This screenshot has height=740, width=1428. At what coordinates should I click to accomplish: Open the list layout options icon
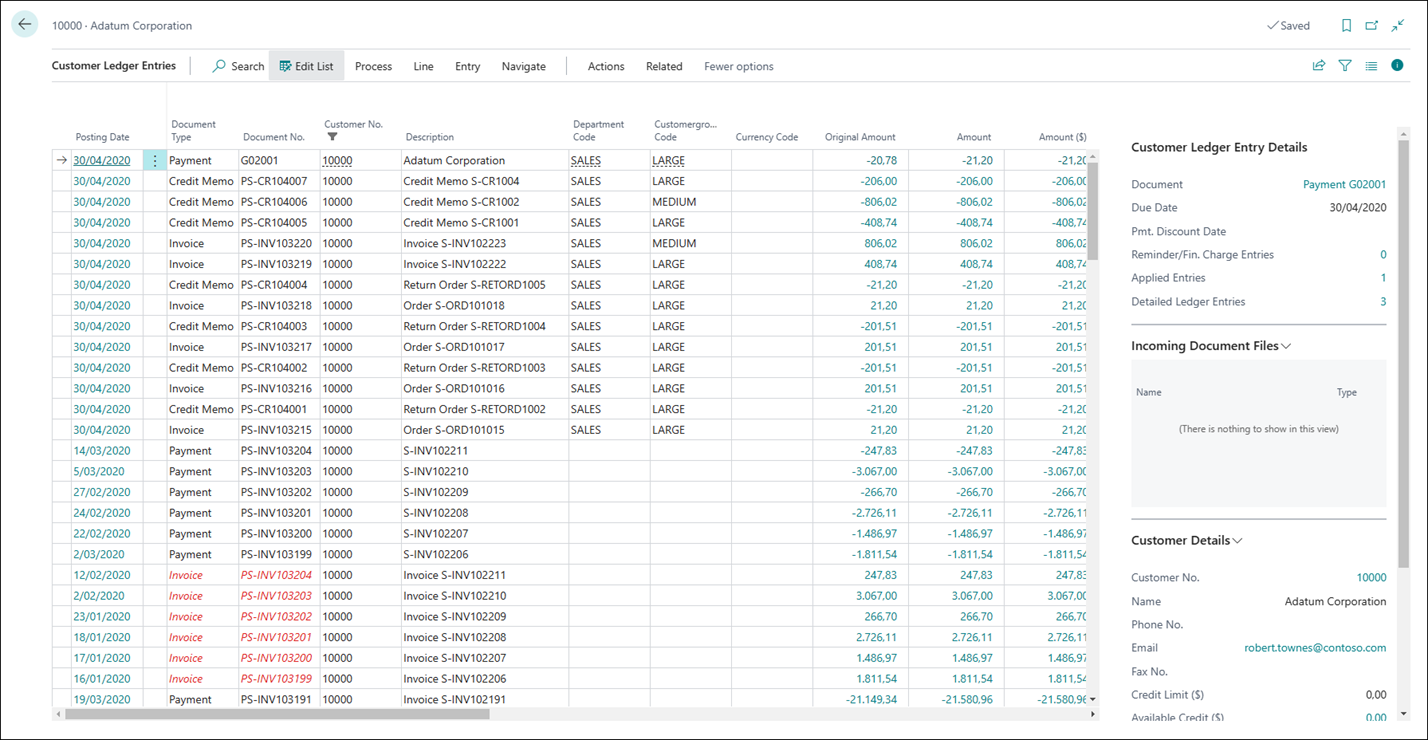tap(1370, 64)
